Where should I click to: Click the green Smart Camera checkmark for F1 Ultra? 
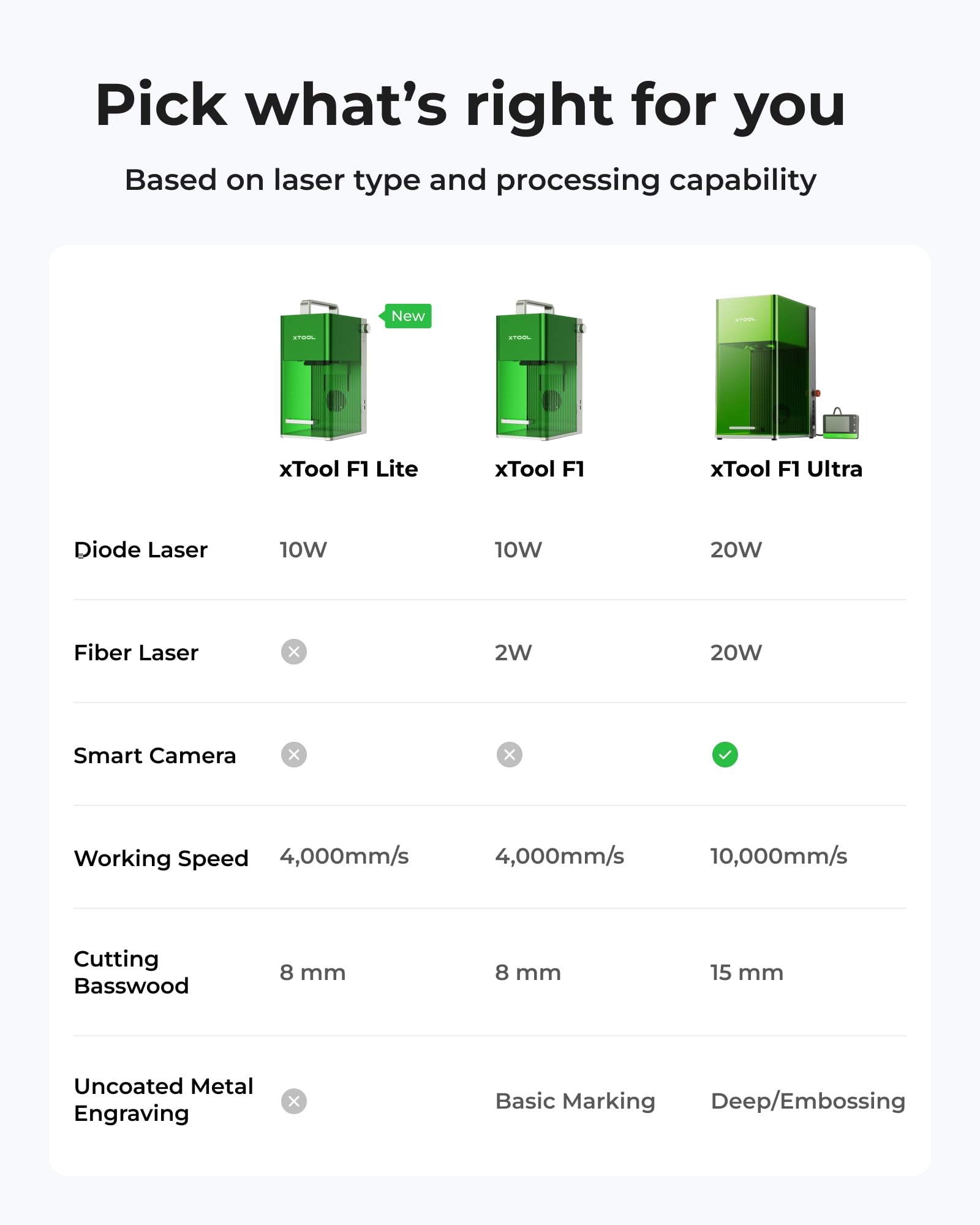point(725,755)
